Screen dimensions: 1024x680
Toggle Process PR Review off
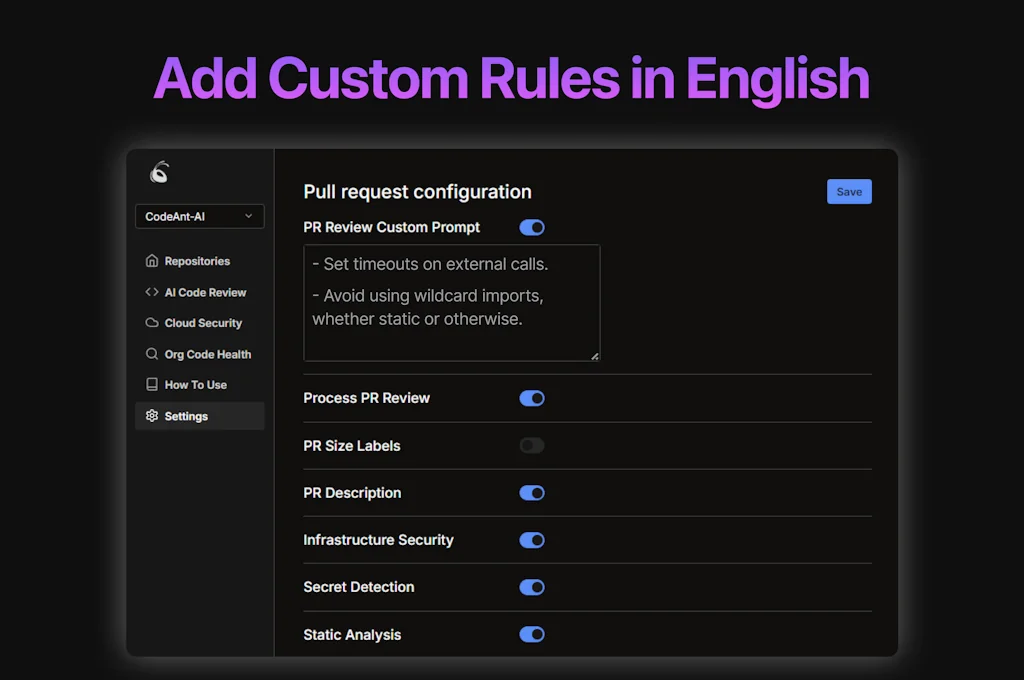532,398
